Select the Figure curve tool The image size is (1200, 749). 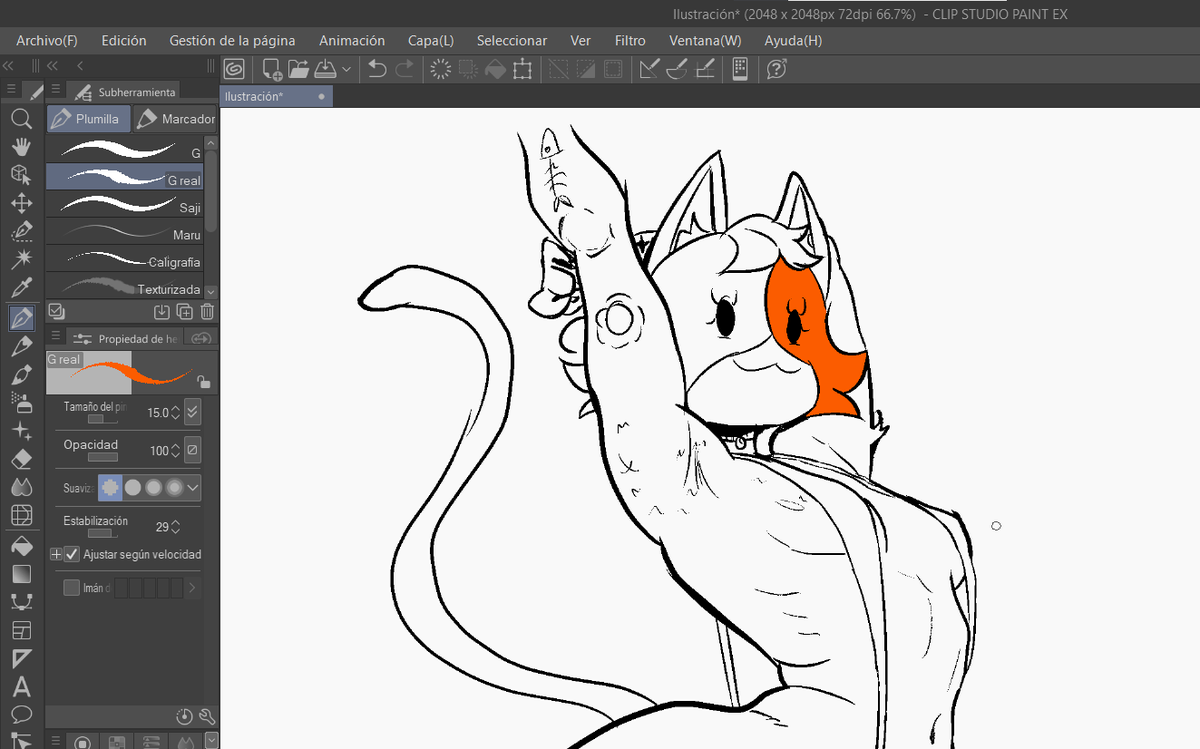click(21, 602)
